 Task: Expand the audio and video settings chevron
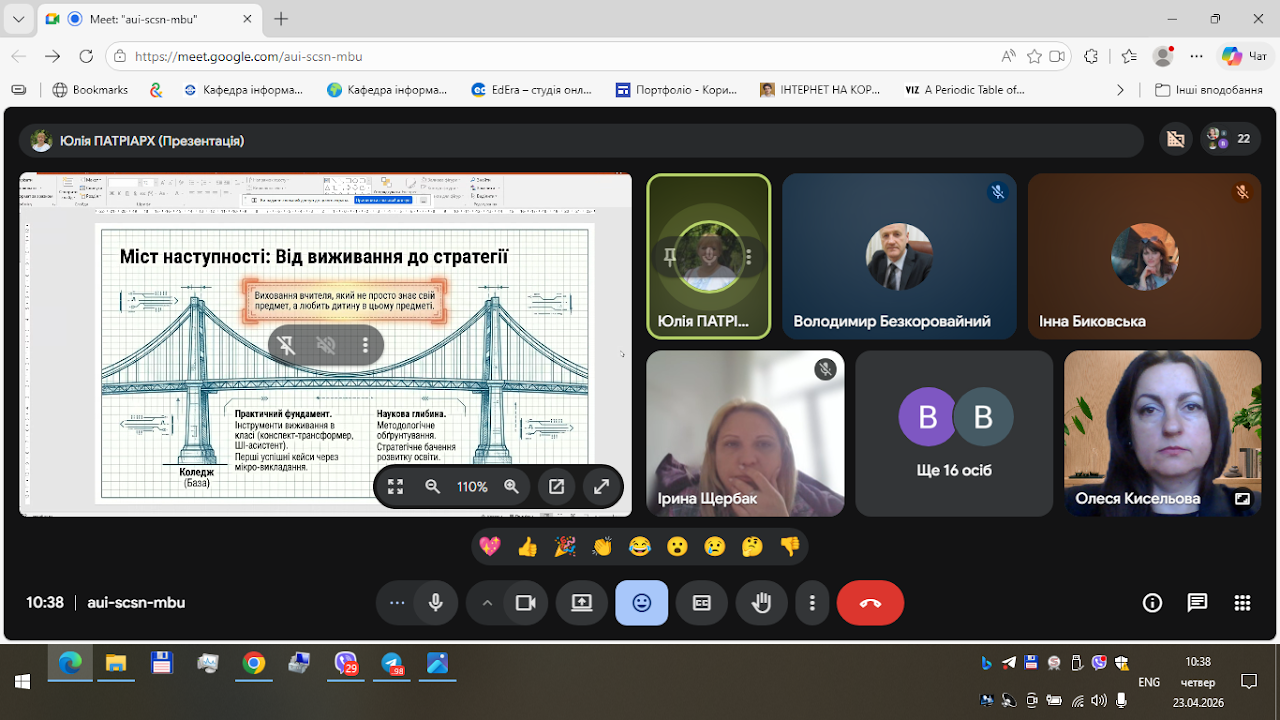click(487, 603)
